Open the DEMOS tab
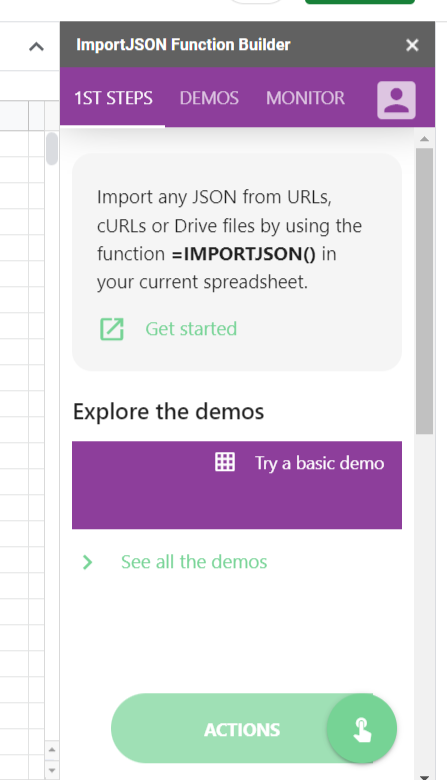 tap(209, 98)
